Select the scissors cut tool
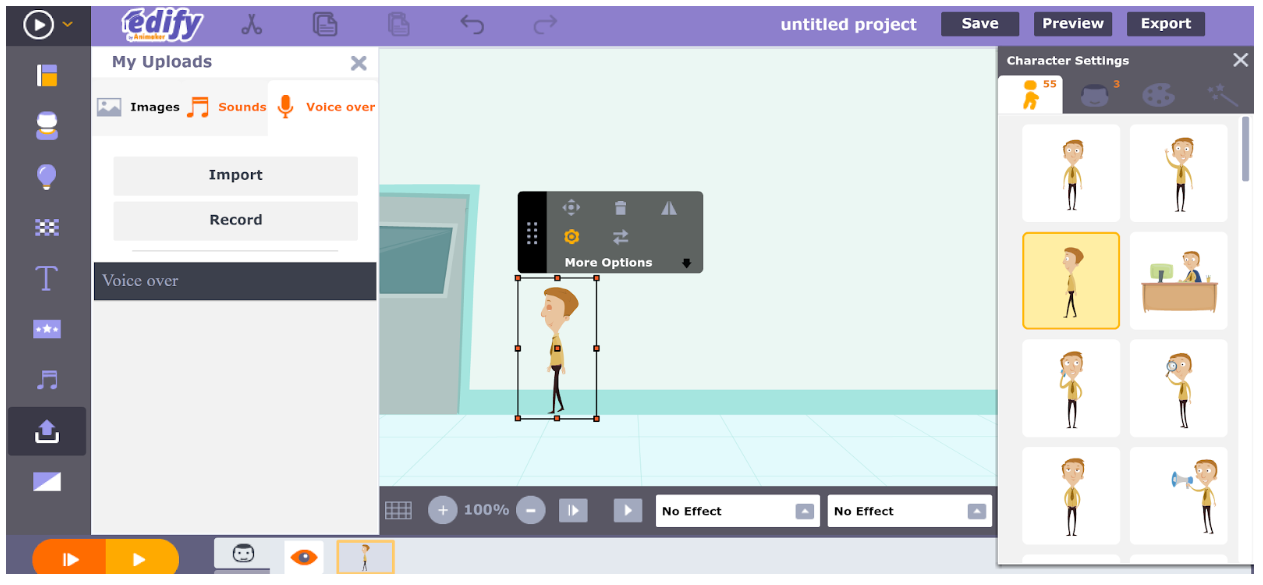Screen dimensions: 1263x585 pyautogui.click(x=251, y=24)
